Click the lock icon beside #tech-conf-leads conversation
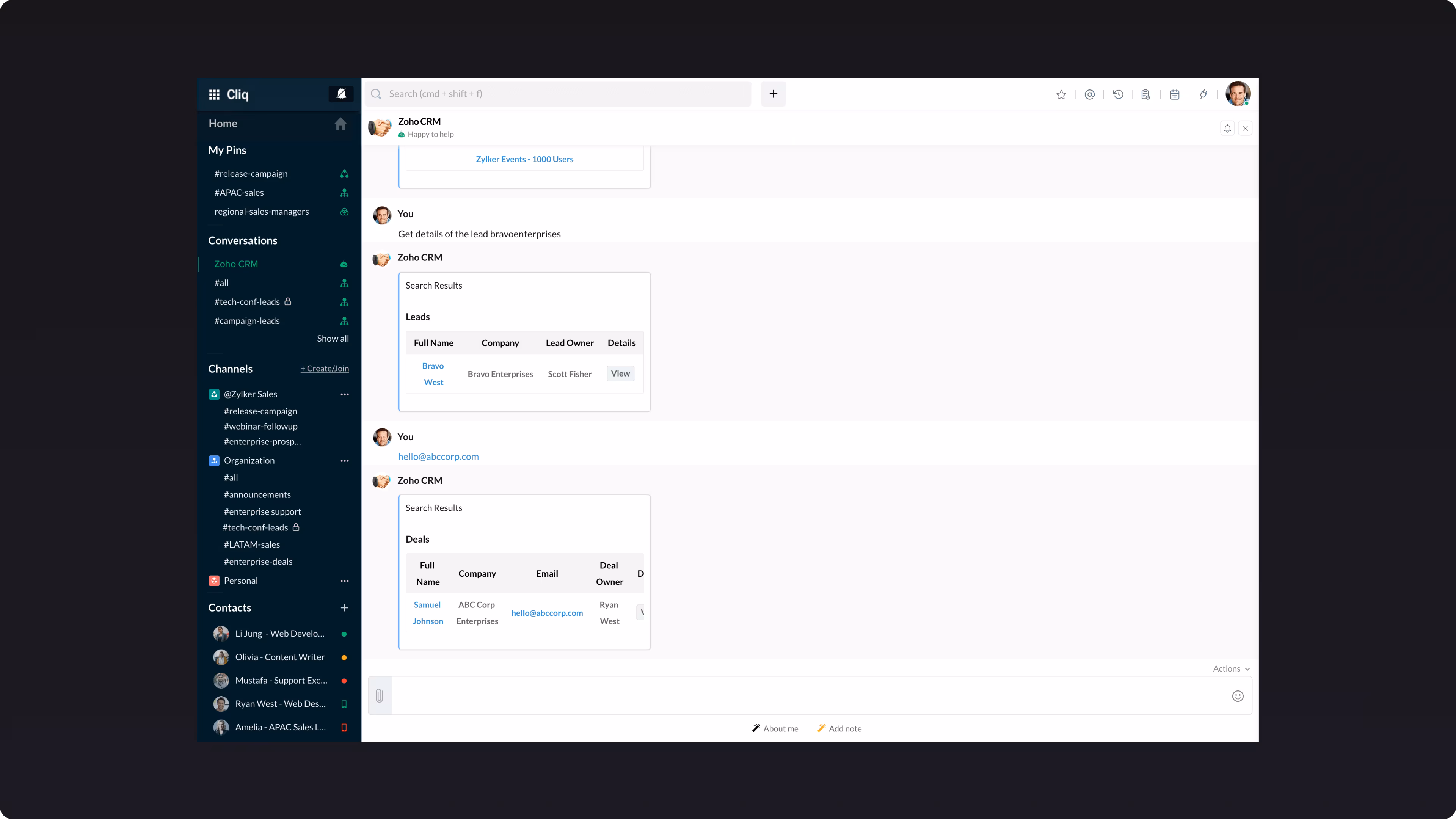1456x819 pixels. [288, 301]
